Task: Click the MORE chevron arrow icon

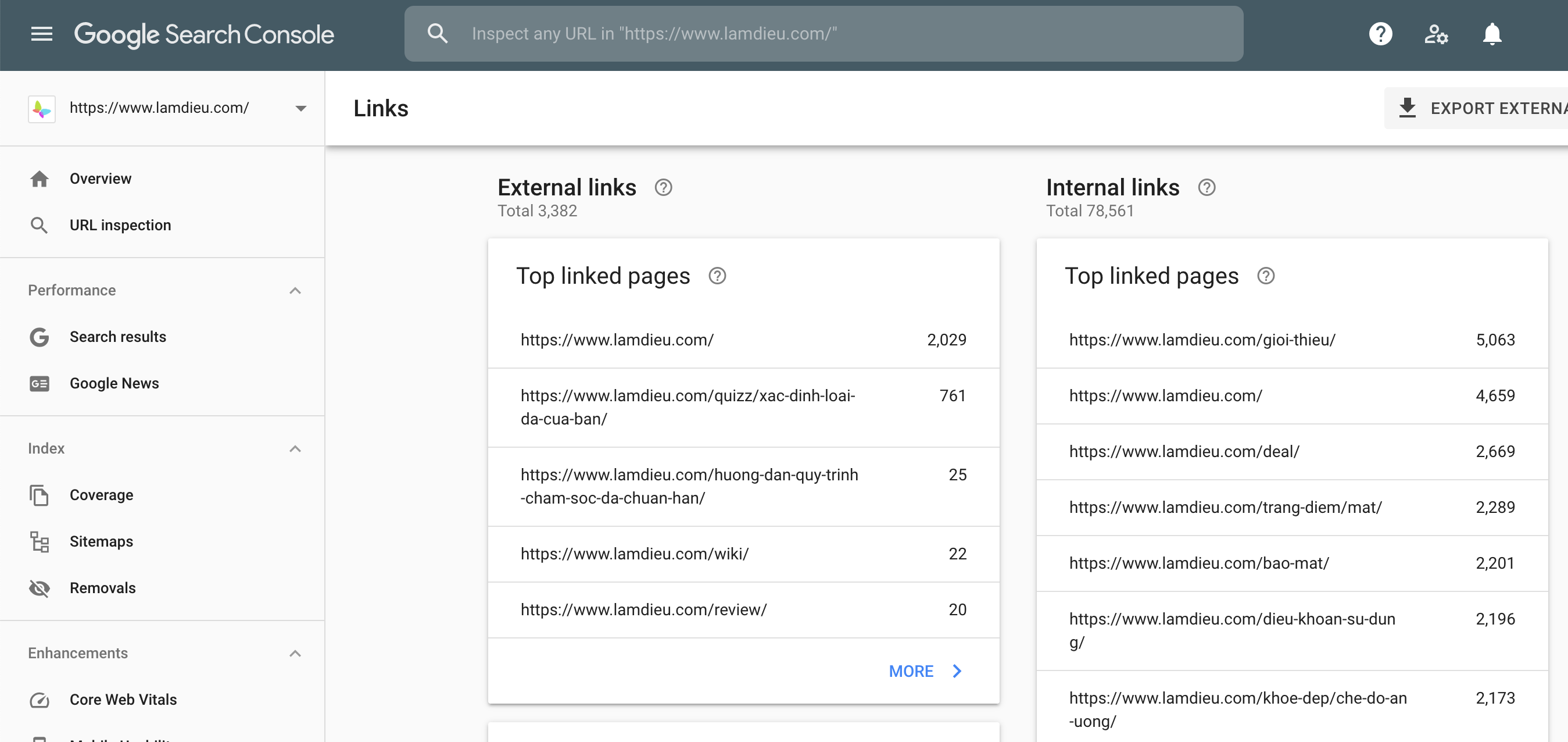Action: pyautogui.click(x=957, y=670)
